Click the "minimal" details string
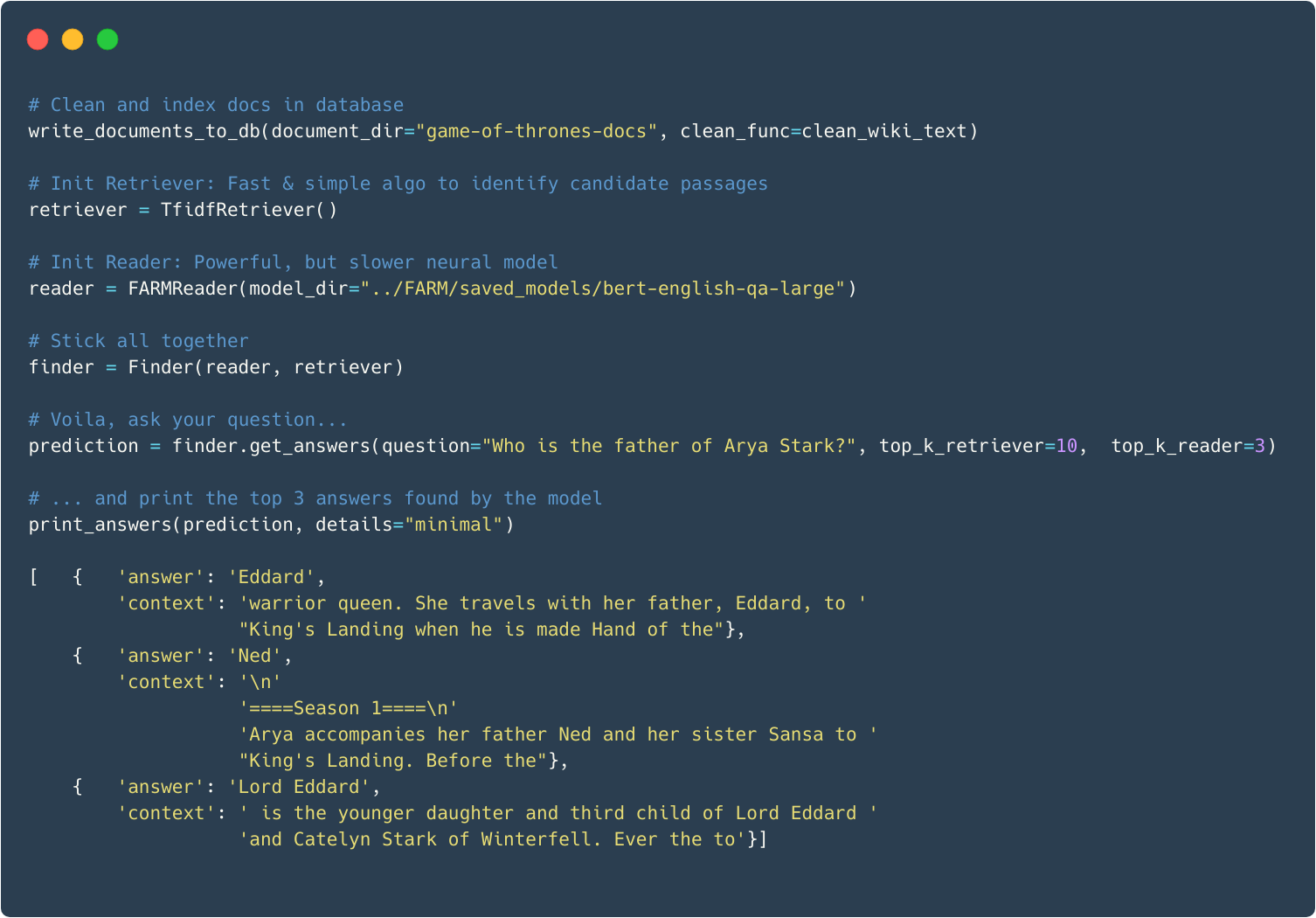Image resolution: width=1316 pixels, height=918 pixels. coord(454,525)
